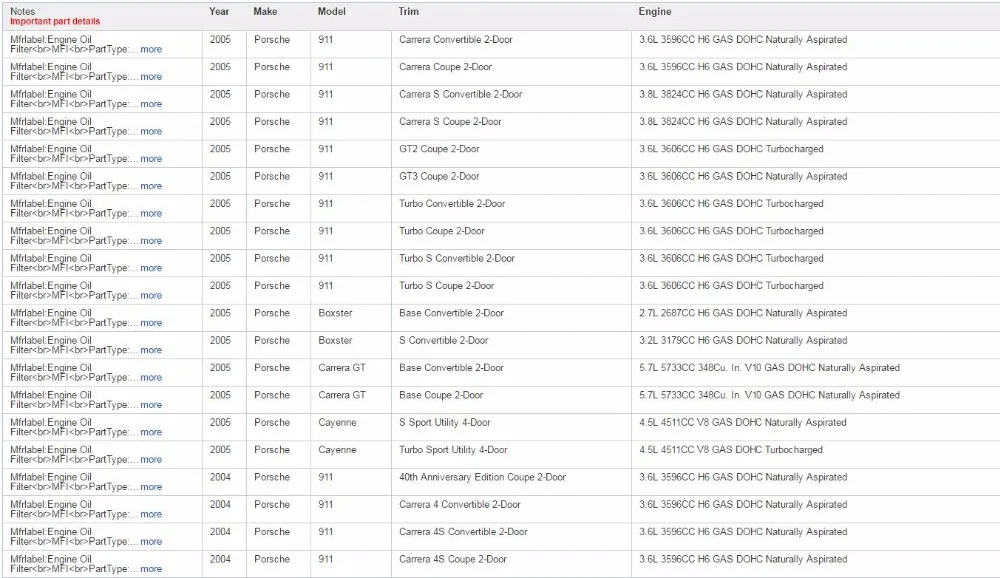Open 'more' for Carrera GT Base Convertible
Image resolution: width=1000 pixels, height=578 pixels.
pyautogui.click(x=151, y=378)
